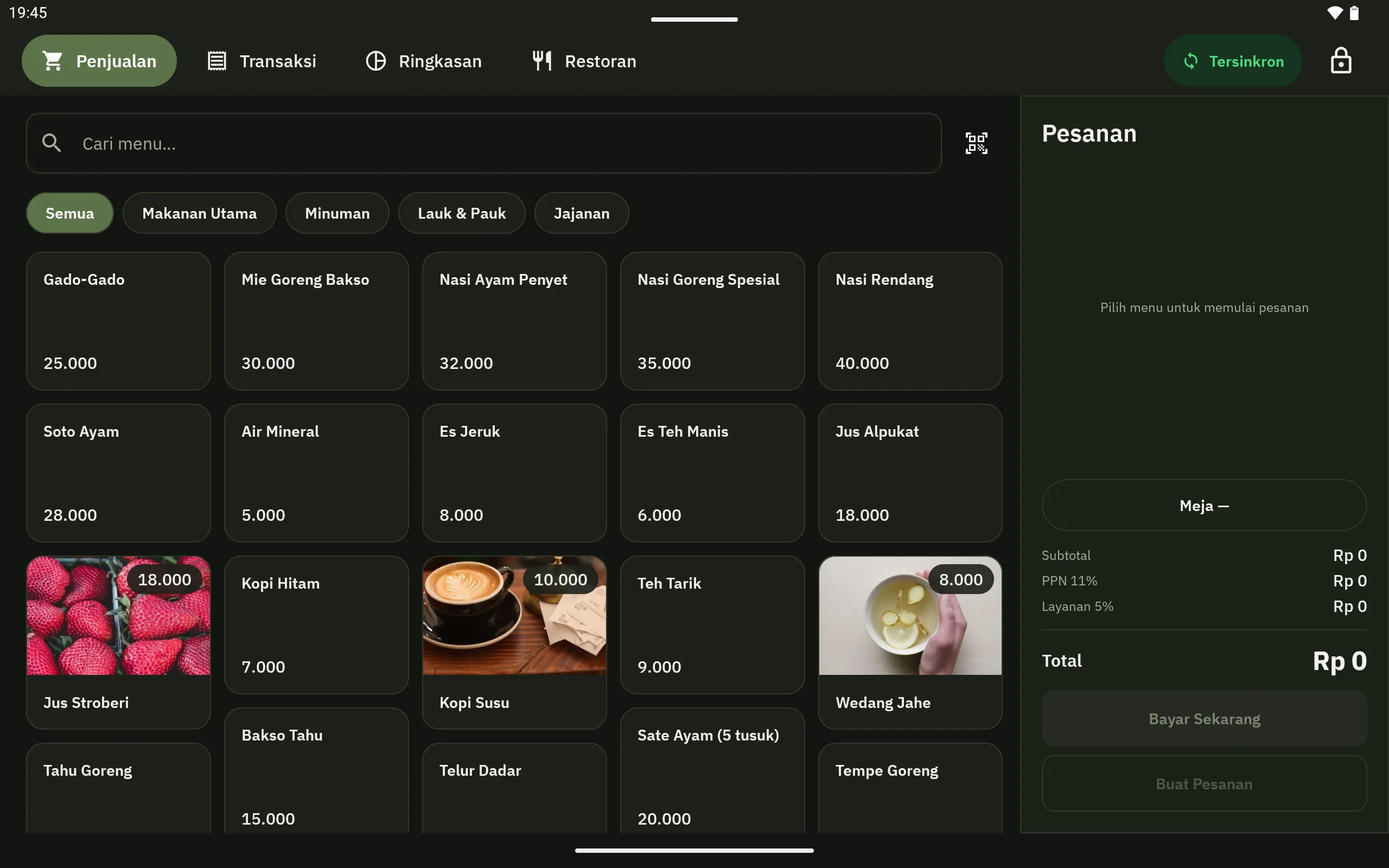Image resolution: width=1389 pixels, height=868 pixels.
Task: Add Nasi Ayam Penyet item
Action: click(514, 321)
